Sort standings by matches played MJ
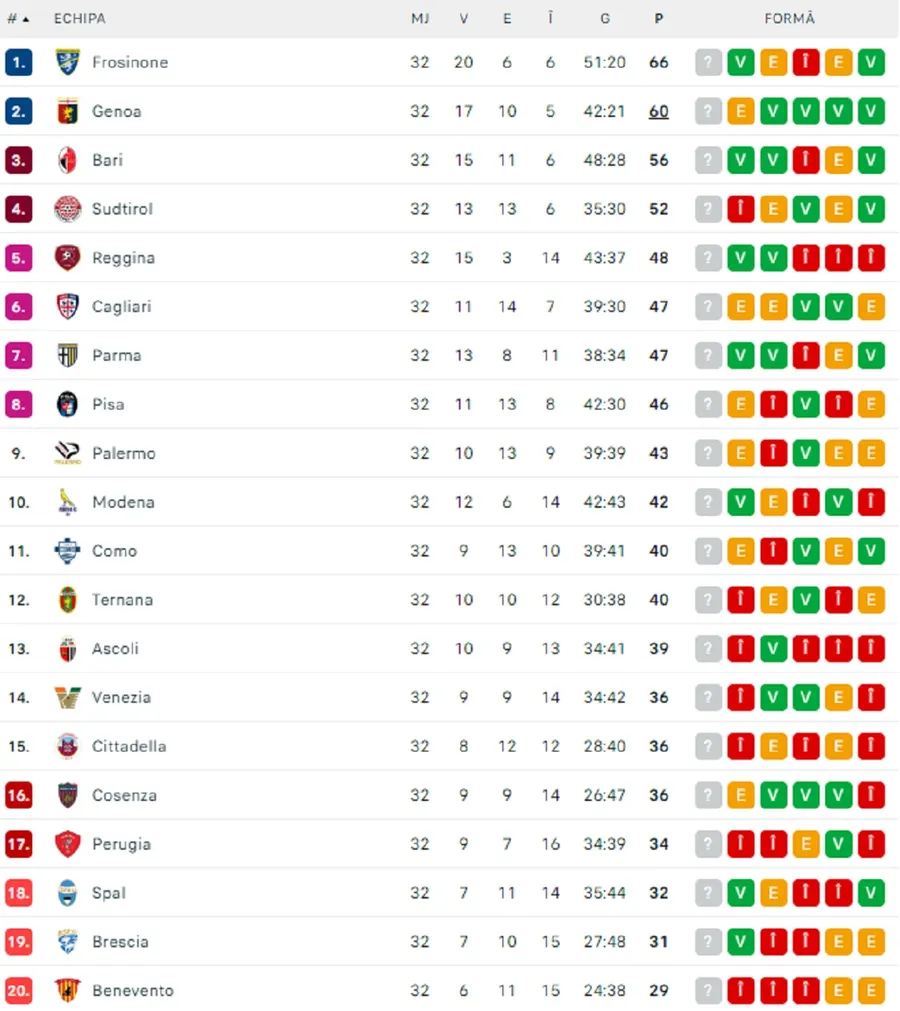 click(420, 18)
